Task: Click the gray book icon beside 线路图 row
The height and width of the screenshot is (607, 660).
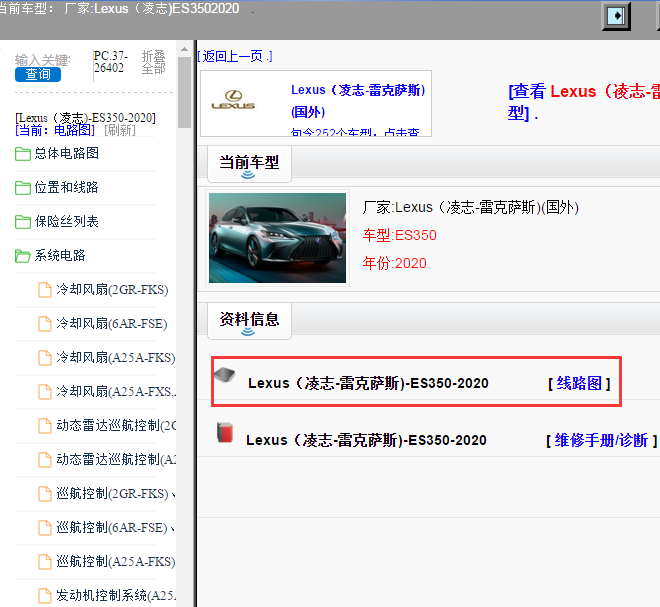Action: [x=225, y=375]
